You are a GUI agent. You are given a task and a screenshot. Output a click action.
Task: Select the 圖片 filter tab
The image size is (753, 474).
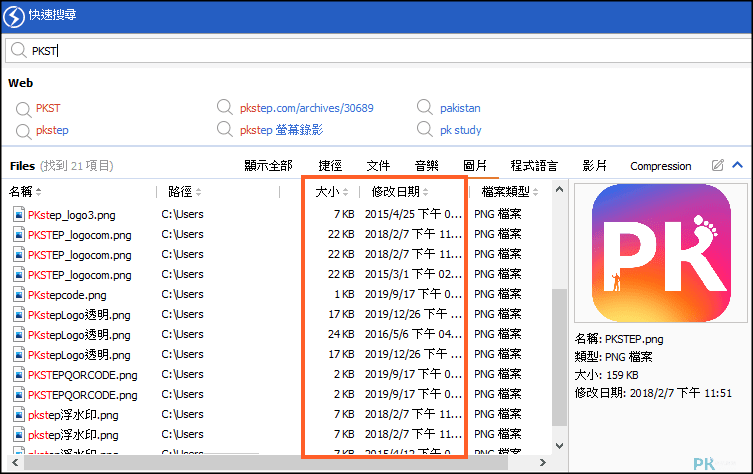coord(474,166)
